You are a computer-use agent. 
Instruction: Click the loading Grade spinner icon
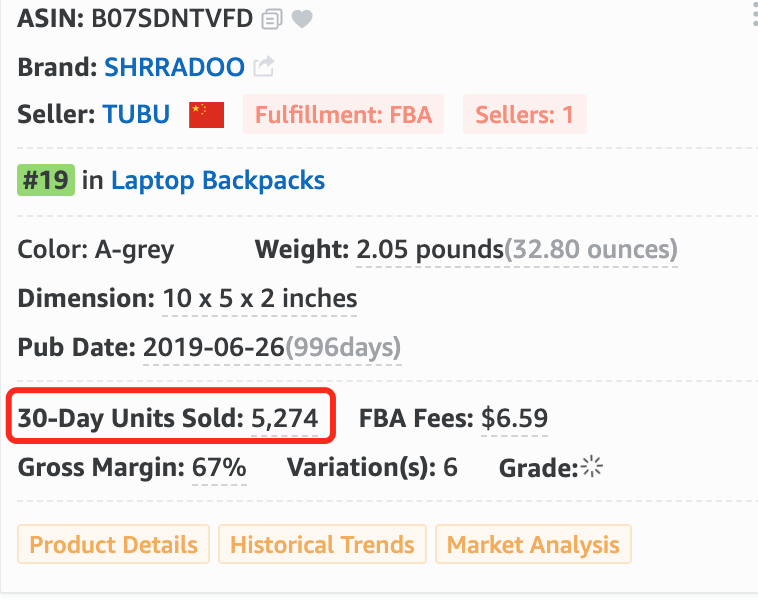pos(592,467)
